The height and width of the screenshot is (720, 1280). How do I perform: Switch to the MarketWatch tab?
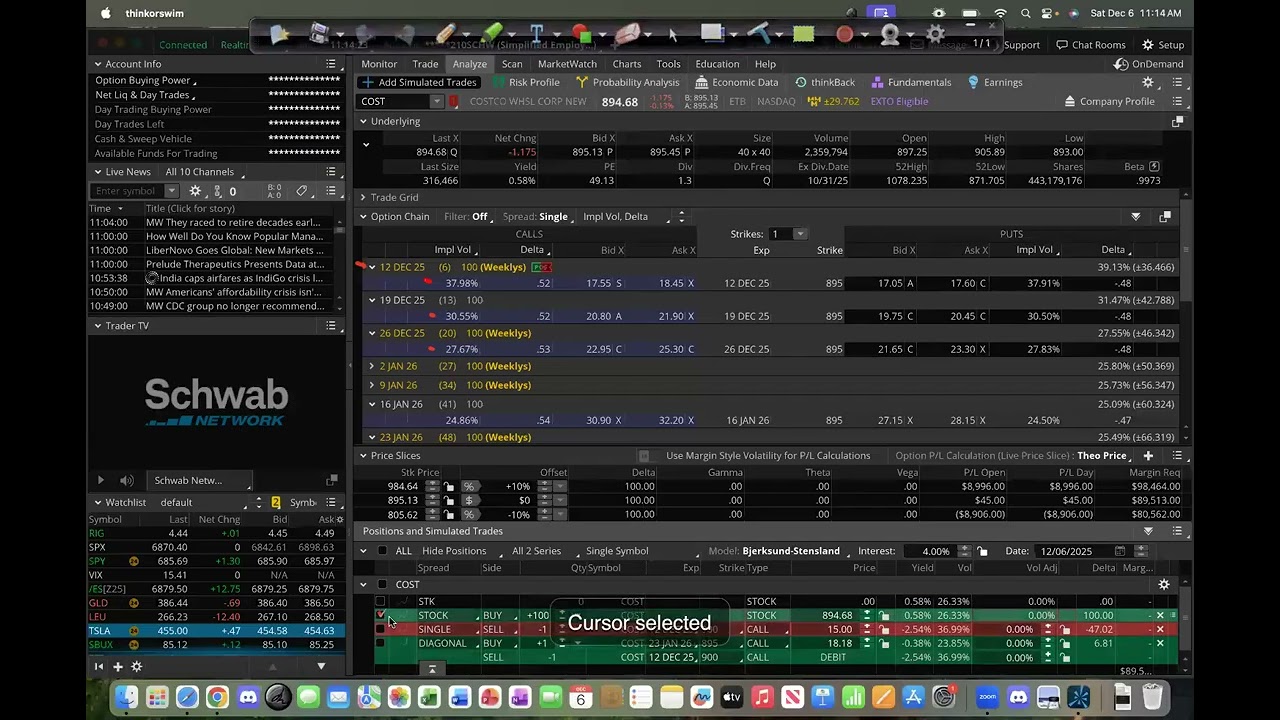pyautogui.click(x=567, y=64)
